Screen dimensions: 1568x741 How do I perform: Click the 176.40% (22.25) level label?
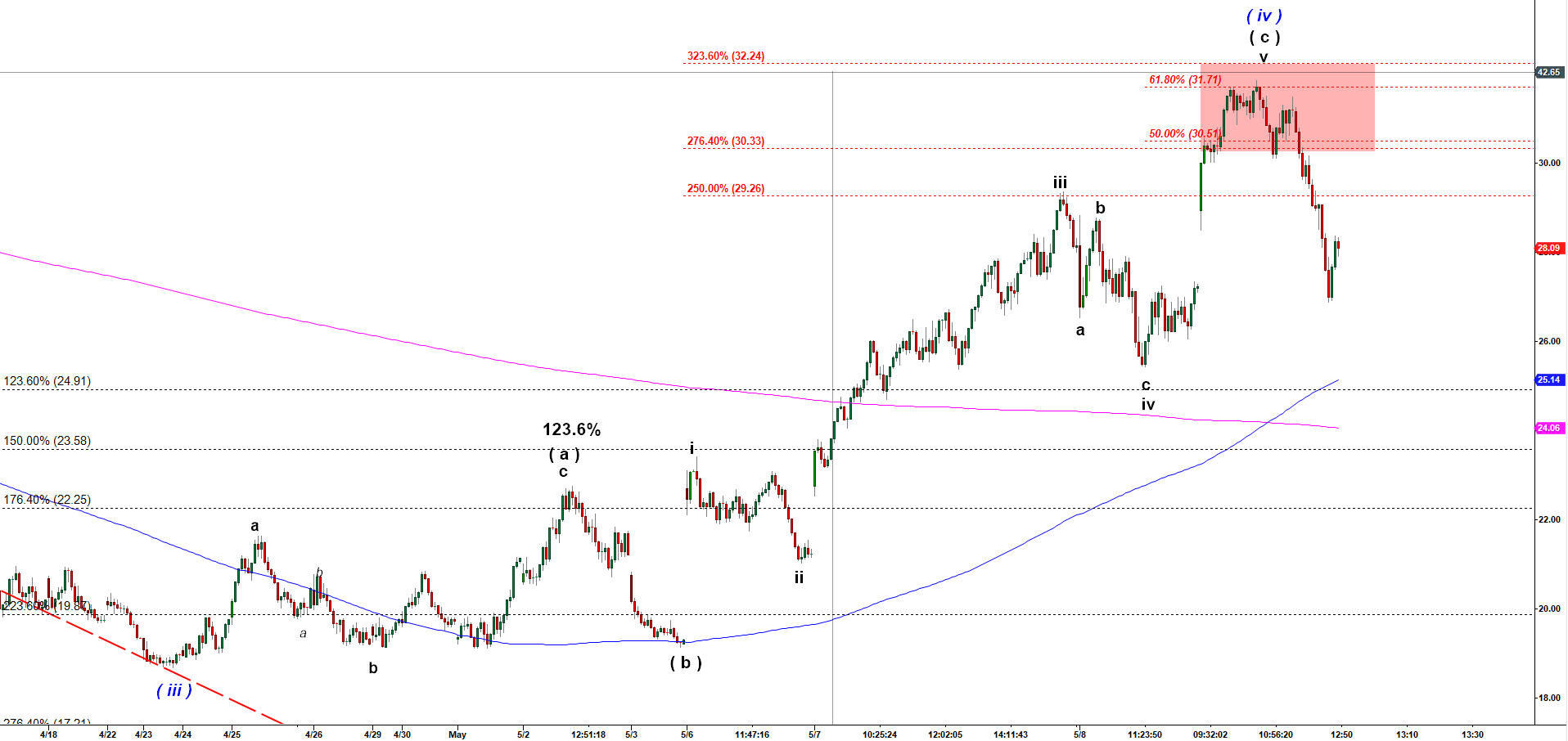(47, 500)
